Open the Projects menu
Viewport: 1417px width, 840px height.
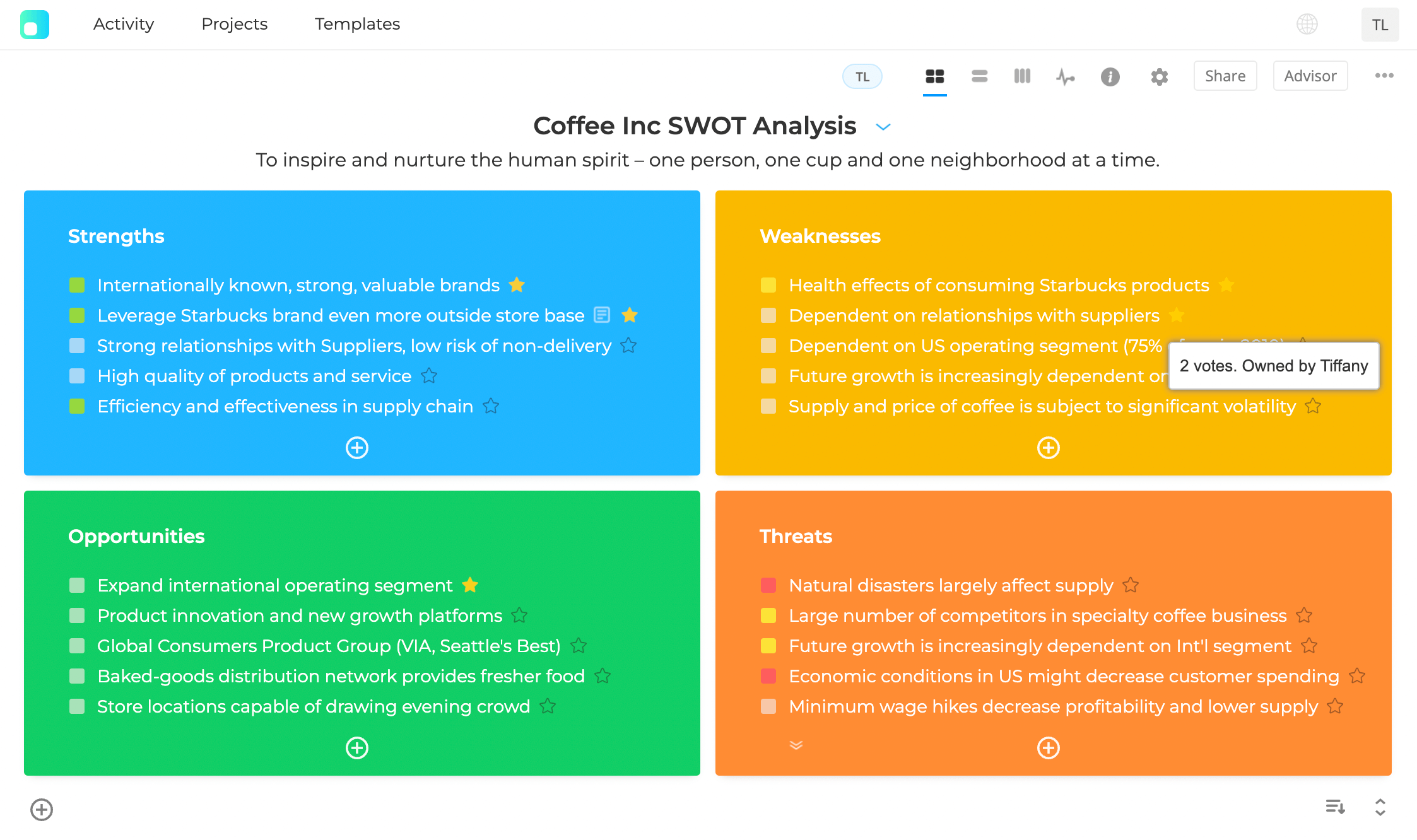[x=235, y=24]
